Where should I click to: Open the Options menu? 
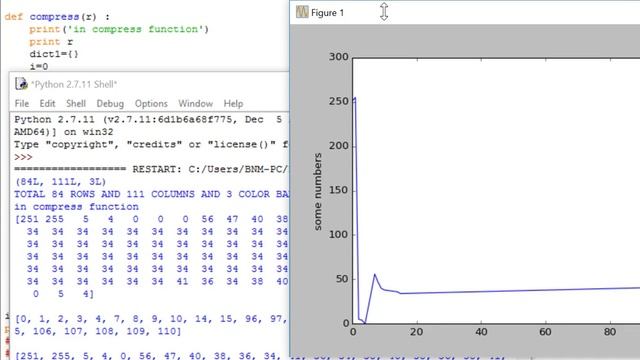pos(151,104)
